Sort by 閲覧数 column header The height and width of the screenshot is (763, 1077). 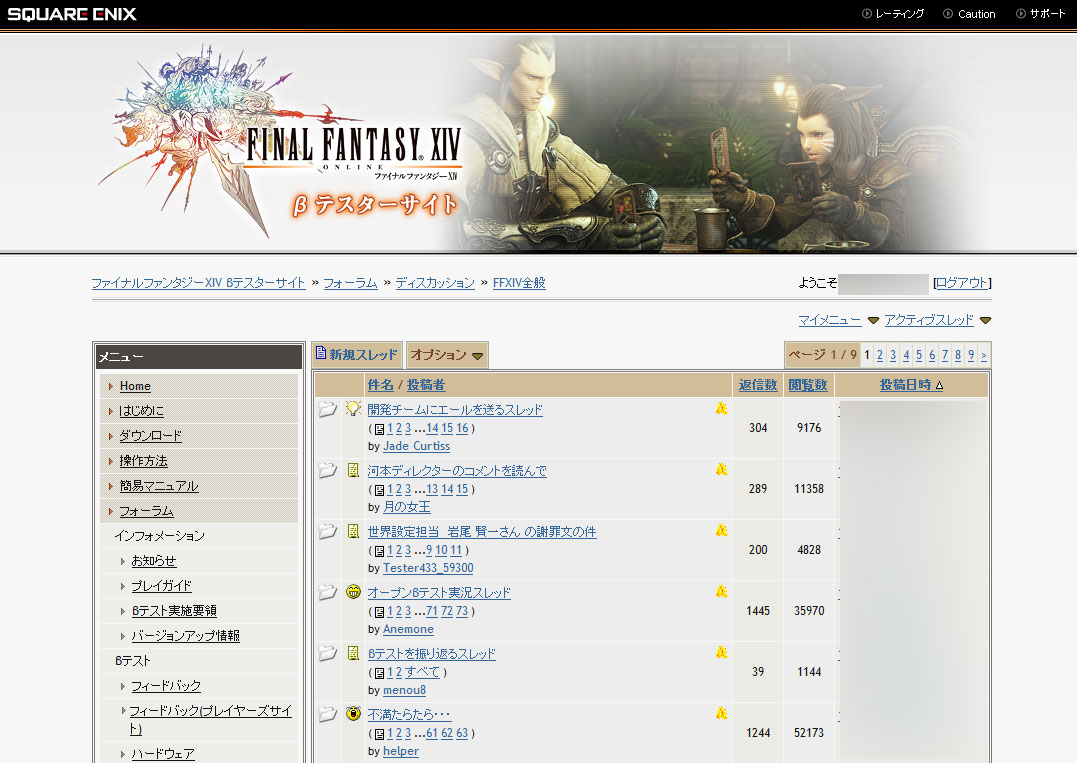tap(808, 385)
